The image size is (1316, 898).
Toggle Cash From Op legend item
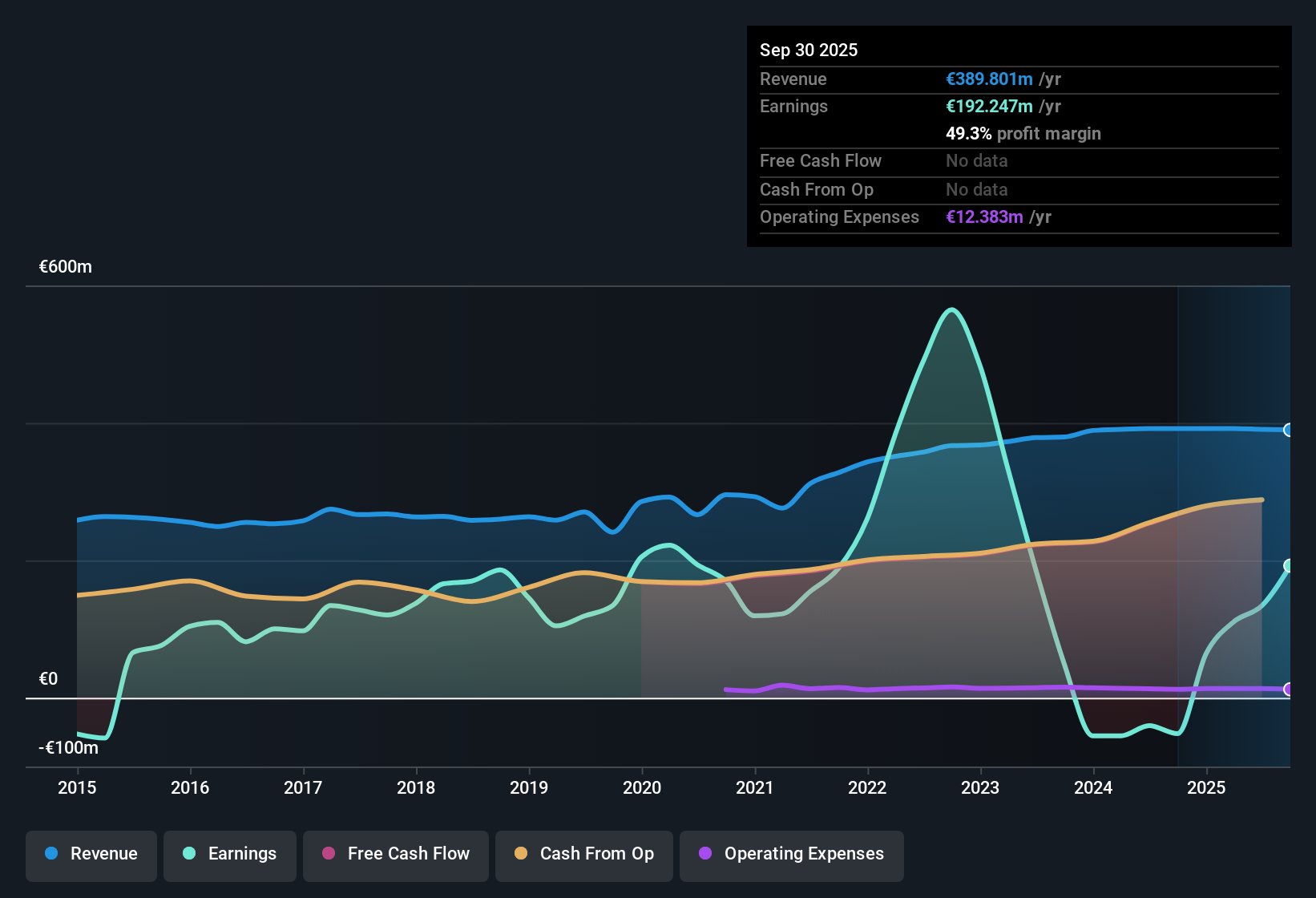584,854
